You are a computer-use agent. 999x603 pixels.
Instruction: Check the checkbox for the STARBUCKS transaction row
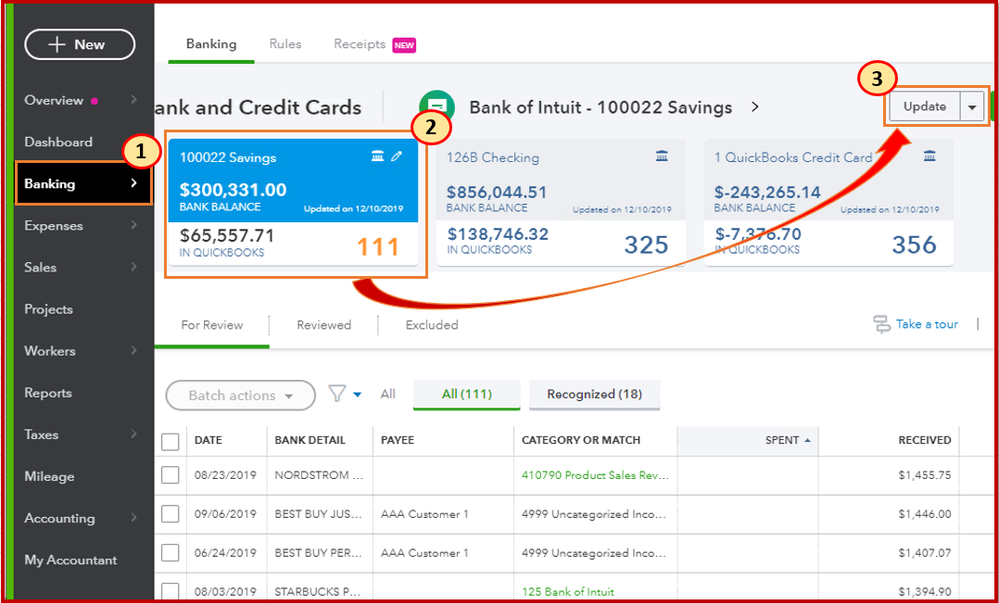(x=170, y=591)
